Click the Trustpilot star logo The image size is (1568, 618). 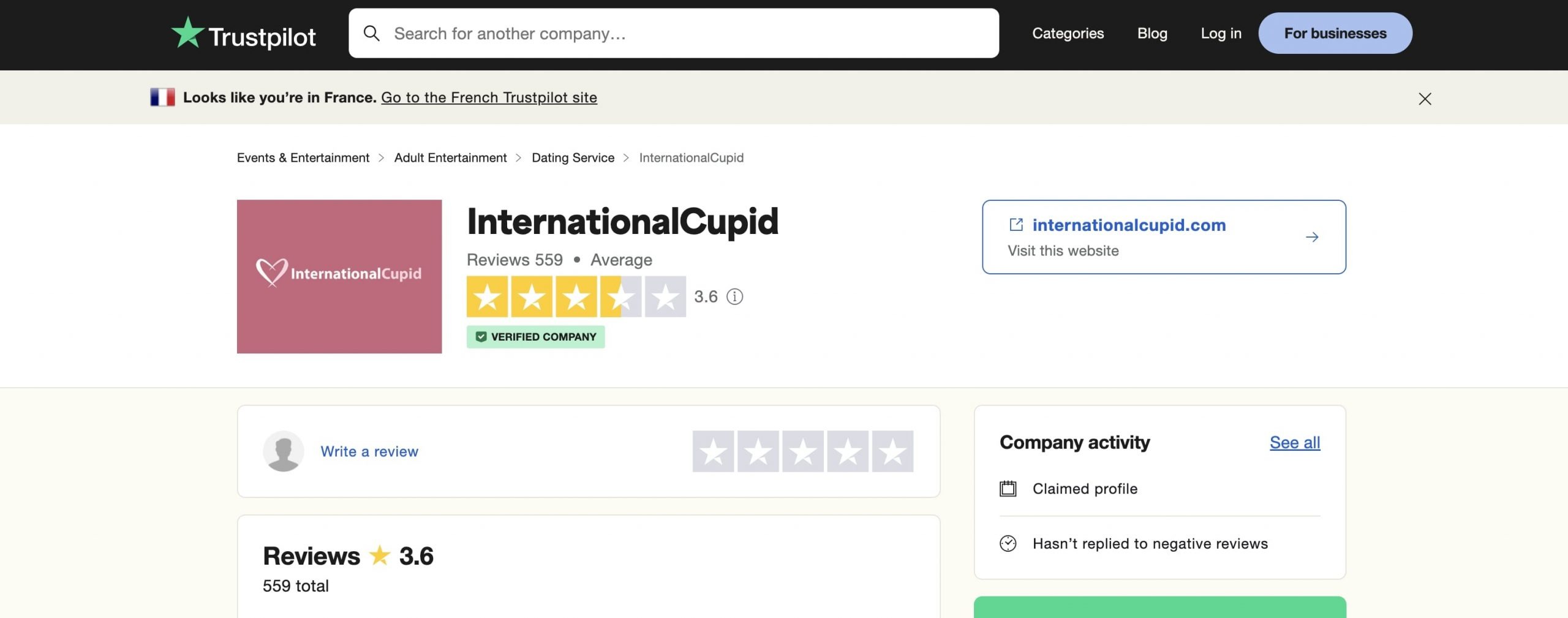(x=189, y=32)
